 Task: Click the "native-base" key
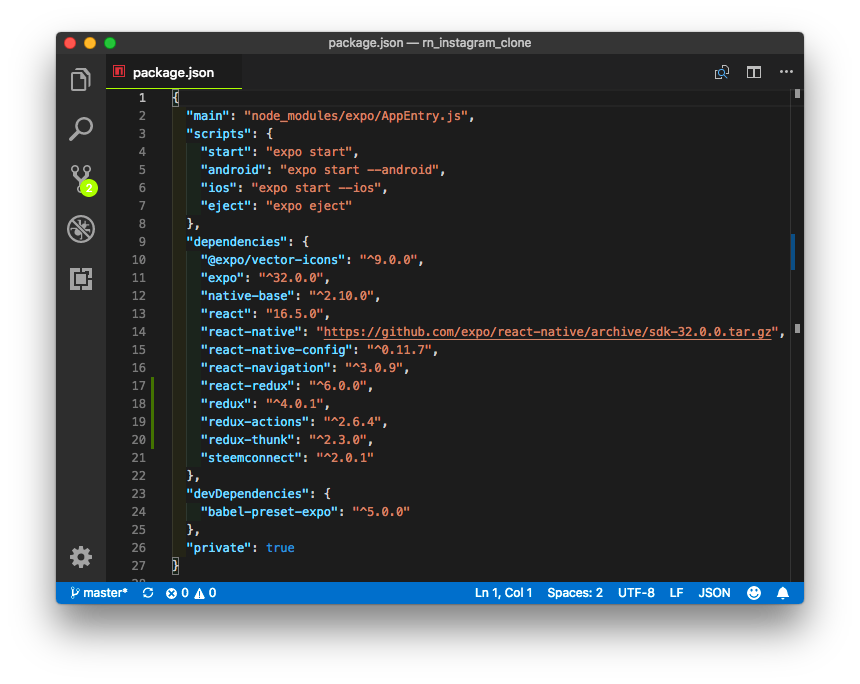pos(247,296)
